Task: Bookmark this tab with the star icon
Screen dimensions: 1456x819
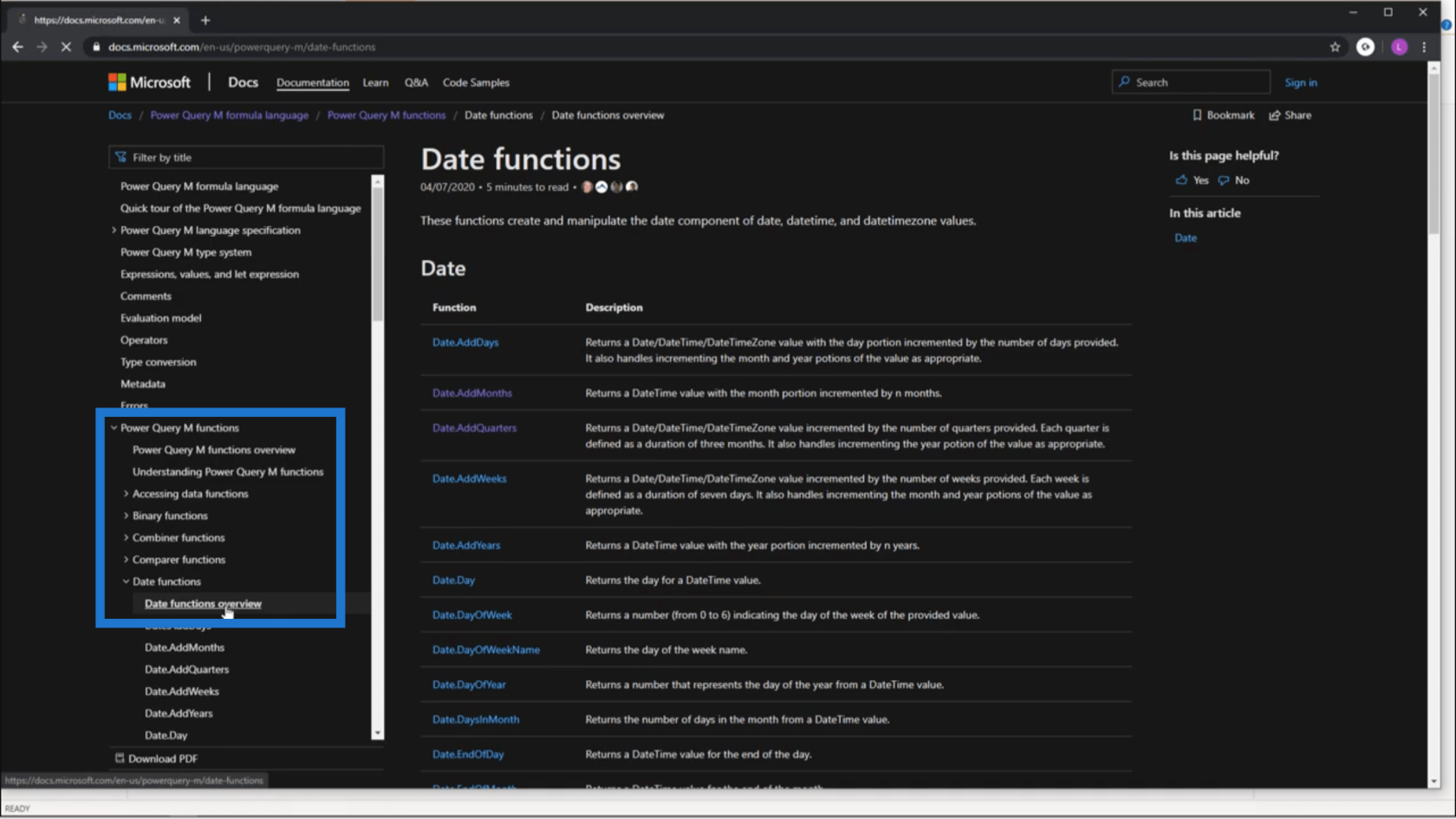Action: pos(1335,47)
